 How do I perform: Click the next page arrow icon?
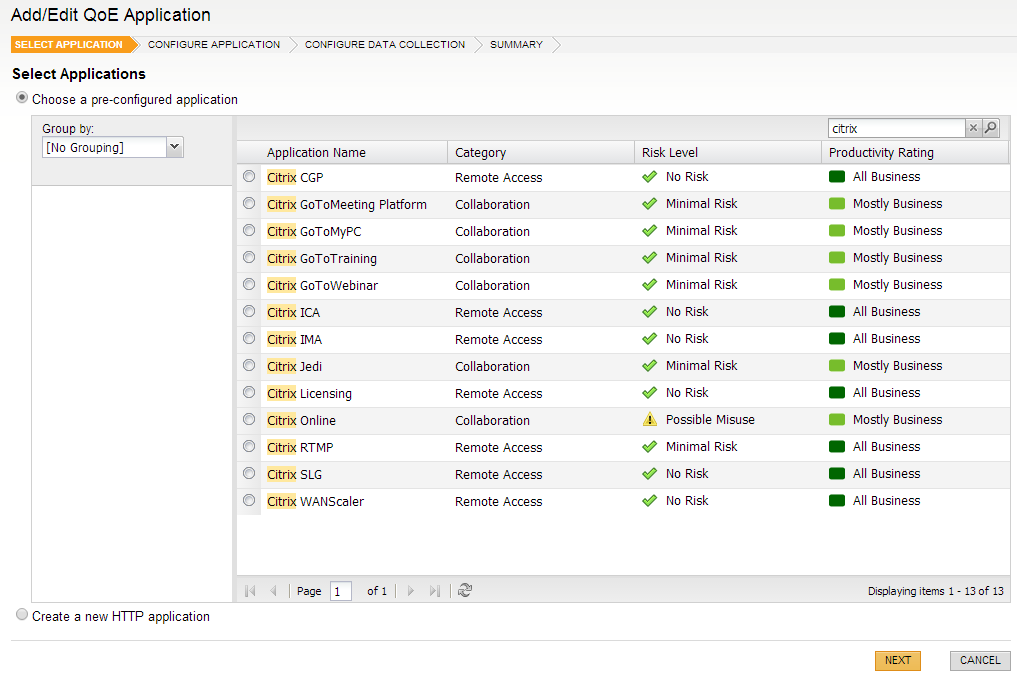tap(410, 591)
